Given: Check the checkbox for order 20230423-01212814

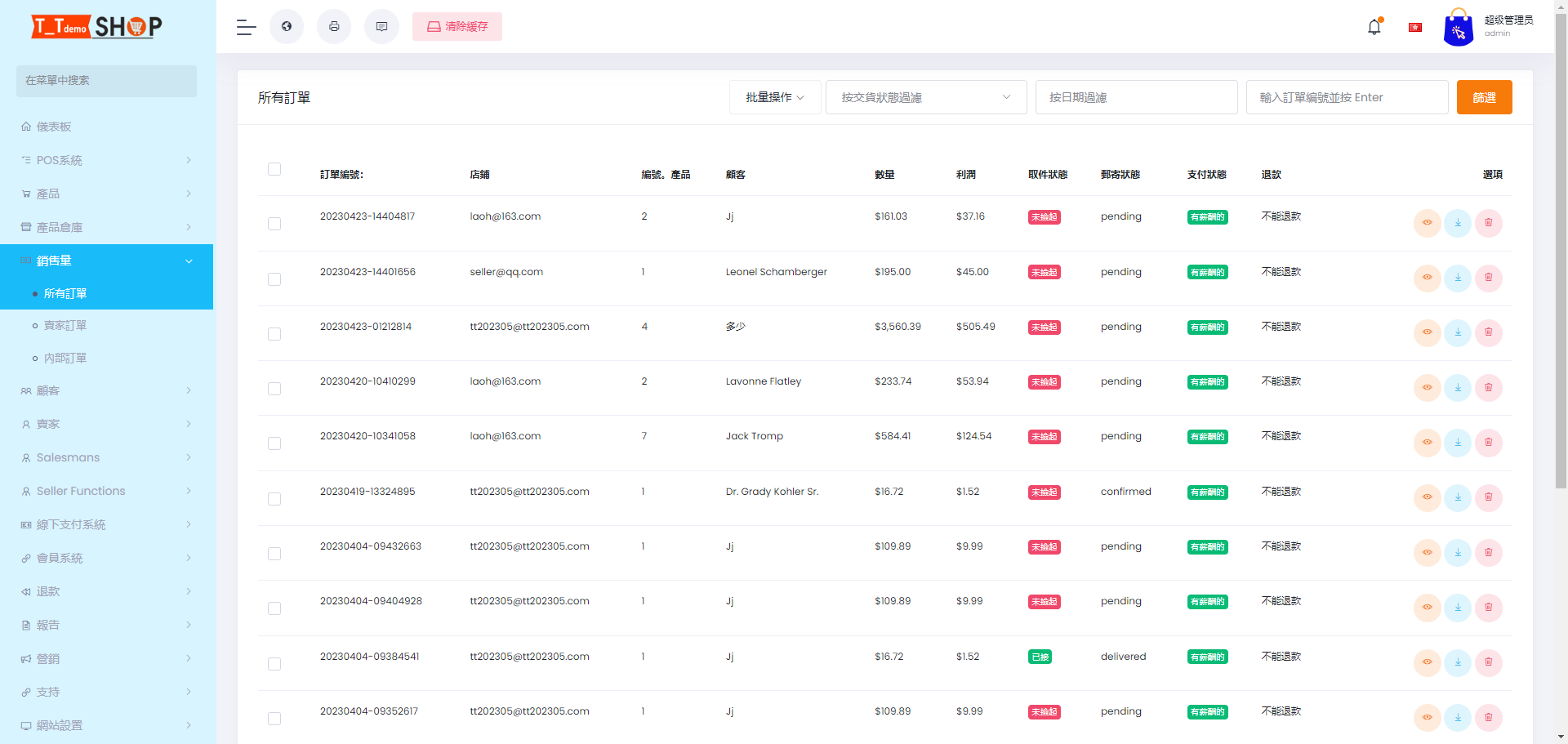Looking at the screenshot, I should (x=274, y=334).
